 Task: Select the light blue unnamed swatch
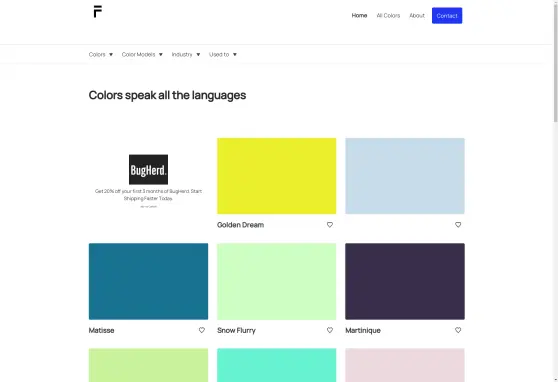(x=405, y=176)
